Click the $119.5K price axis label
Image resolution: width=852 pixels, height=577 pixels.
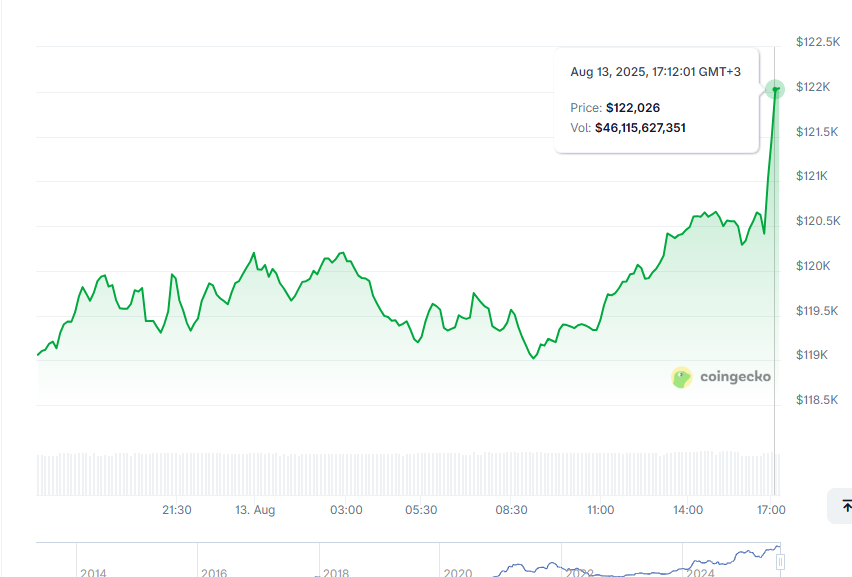tap(817, 311)
